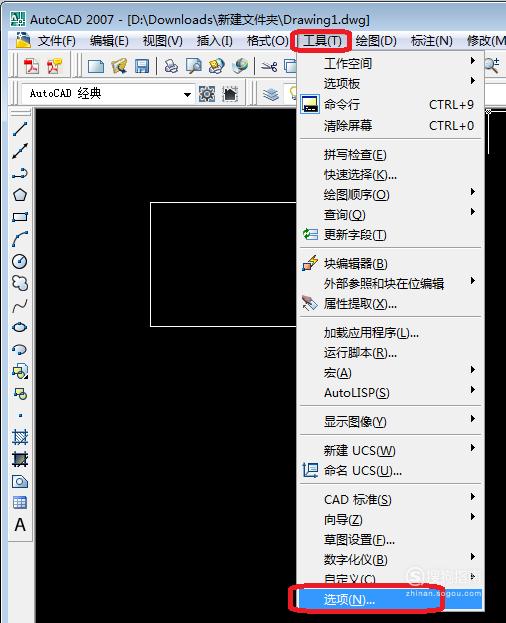Expand the 显示图像(Y) submenu
Image resolution: width=506 pixels, height=623 pixels.
point(390,421)
